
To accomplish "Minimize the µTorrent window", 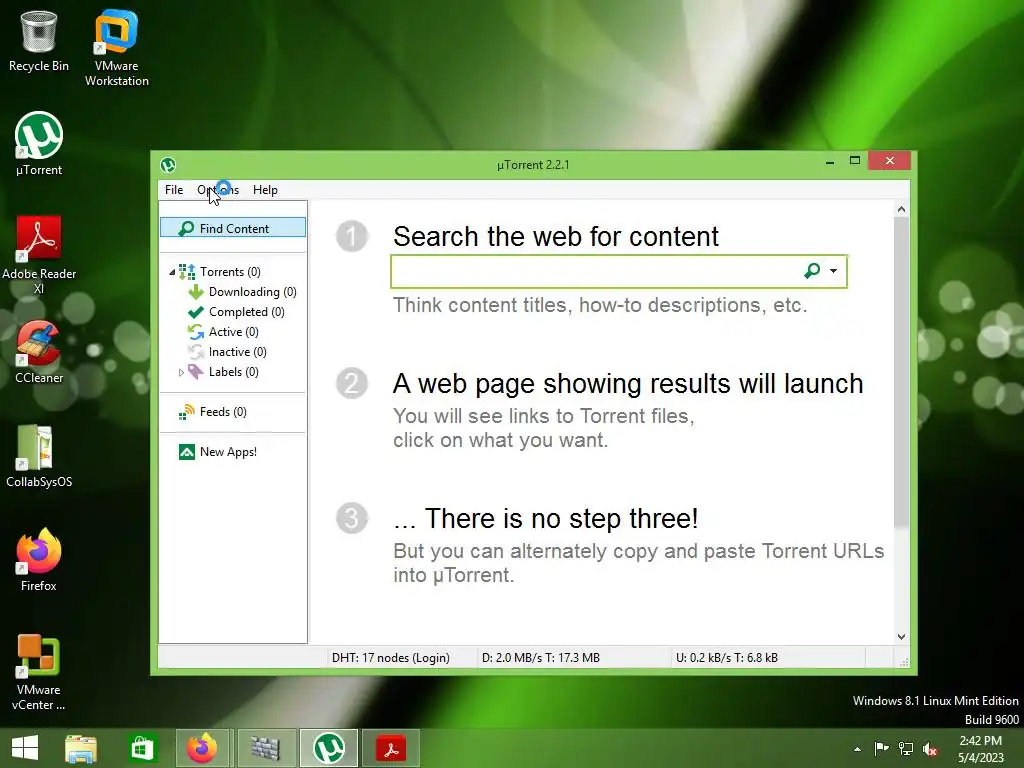I will [x=829, y=161].
